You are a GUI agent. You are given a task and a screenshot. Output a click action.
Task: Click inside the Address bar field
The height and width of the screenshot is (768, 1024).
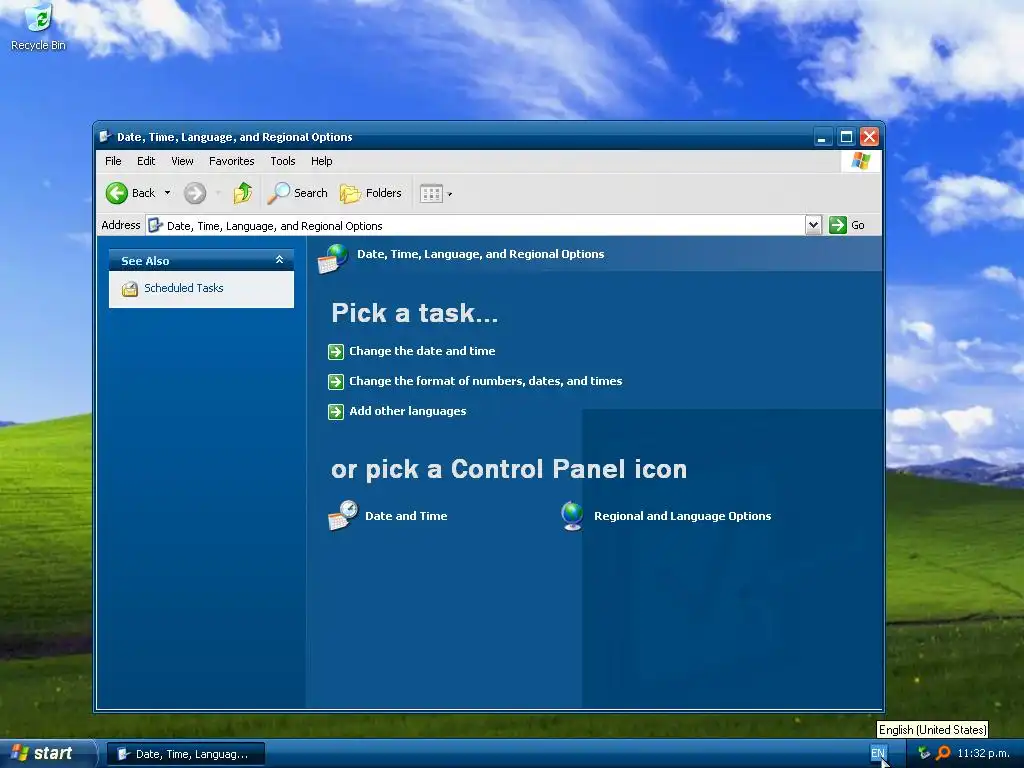[x=475, y=226]
